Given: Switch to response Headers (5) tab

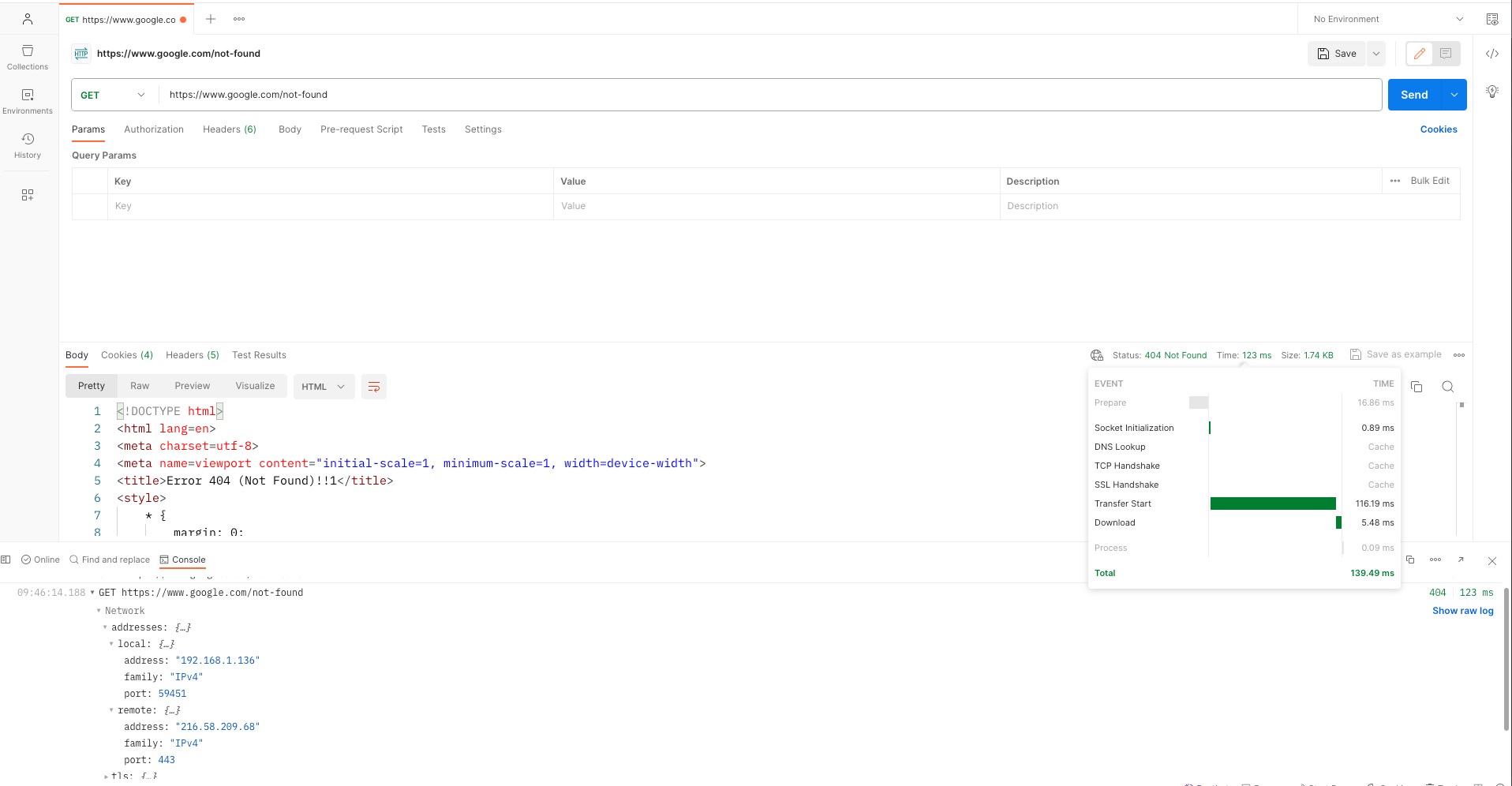Looking at the screenshot, I should [193, 355].
